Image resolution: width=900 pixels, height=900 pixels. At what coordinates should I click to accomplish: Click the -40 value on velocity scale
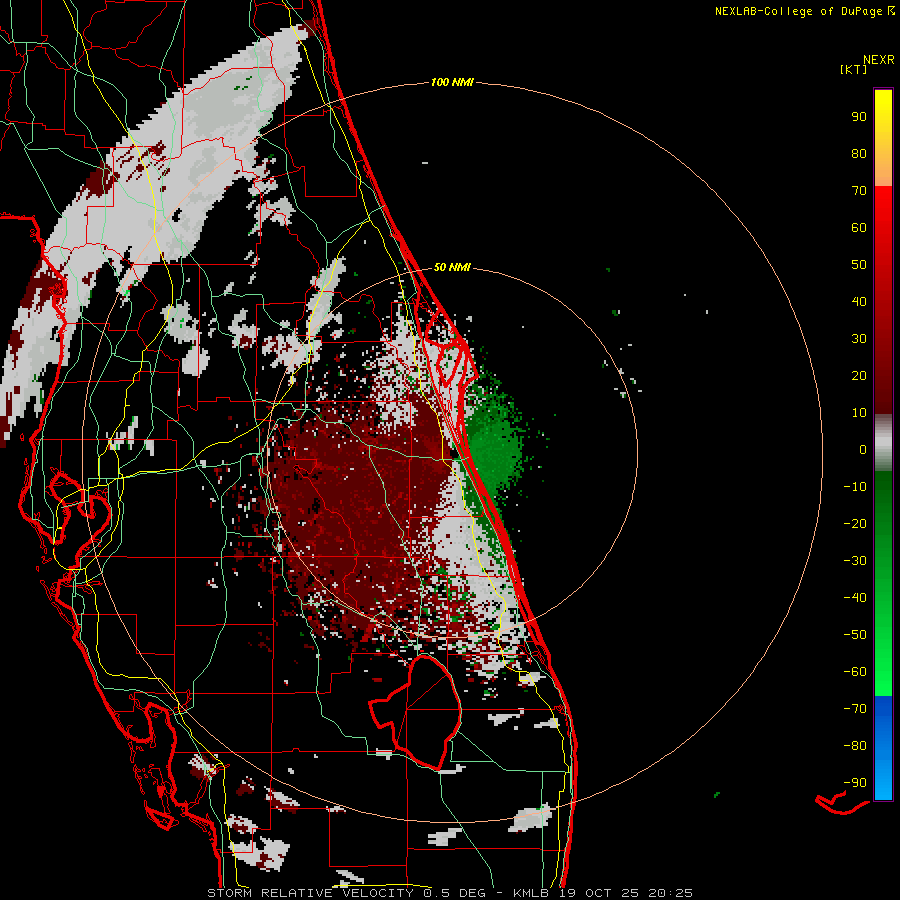(855, 598)
